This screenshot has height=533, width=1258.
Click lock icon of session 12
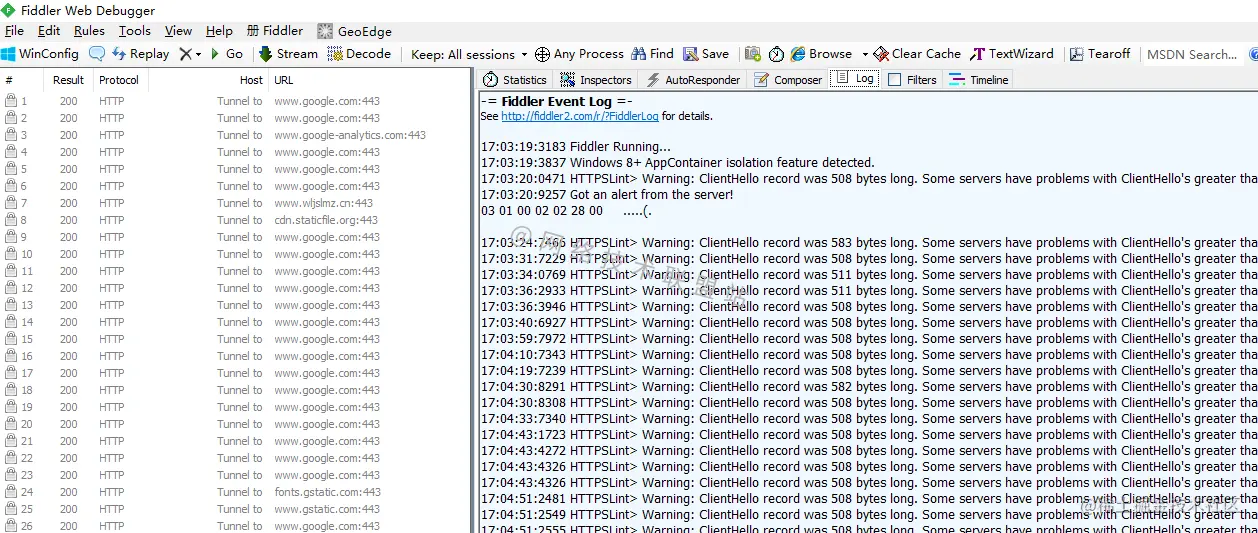[x=11, y=288]
